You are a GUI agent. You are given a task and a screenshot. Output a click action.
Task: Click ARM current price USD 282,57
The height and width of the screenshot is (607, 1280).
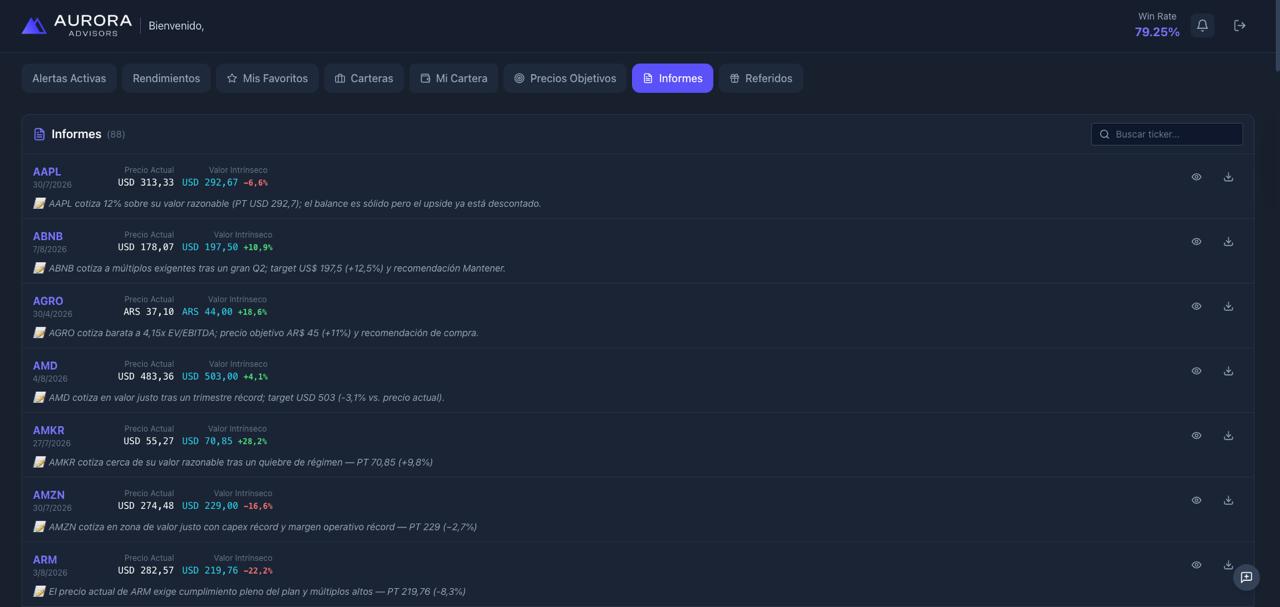coord(146,571)
